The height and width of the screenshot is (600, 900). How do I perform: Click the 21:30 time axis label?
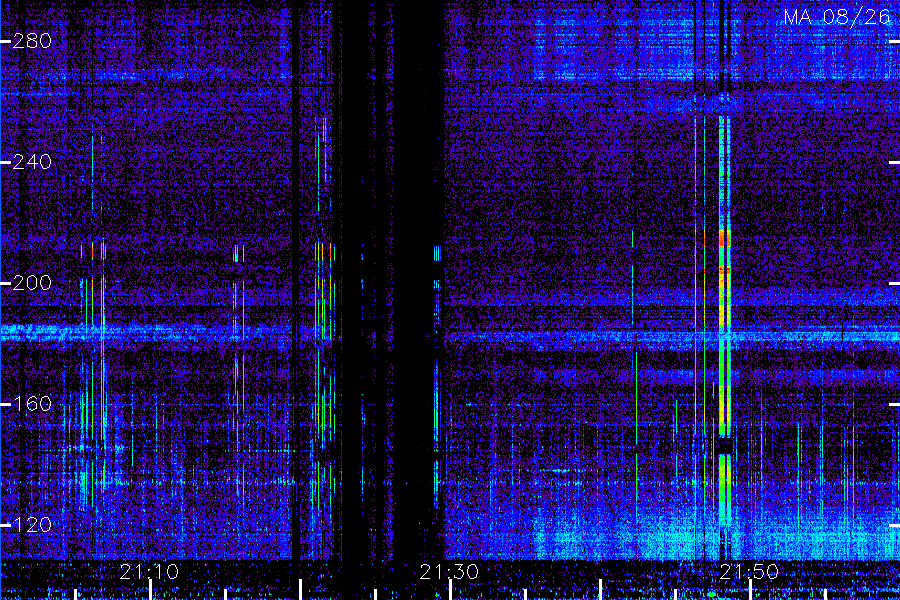tap(449, 572)
